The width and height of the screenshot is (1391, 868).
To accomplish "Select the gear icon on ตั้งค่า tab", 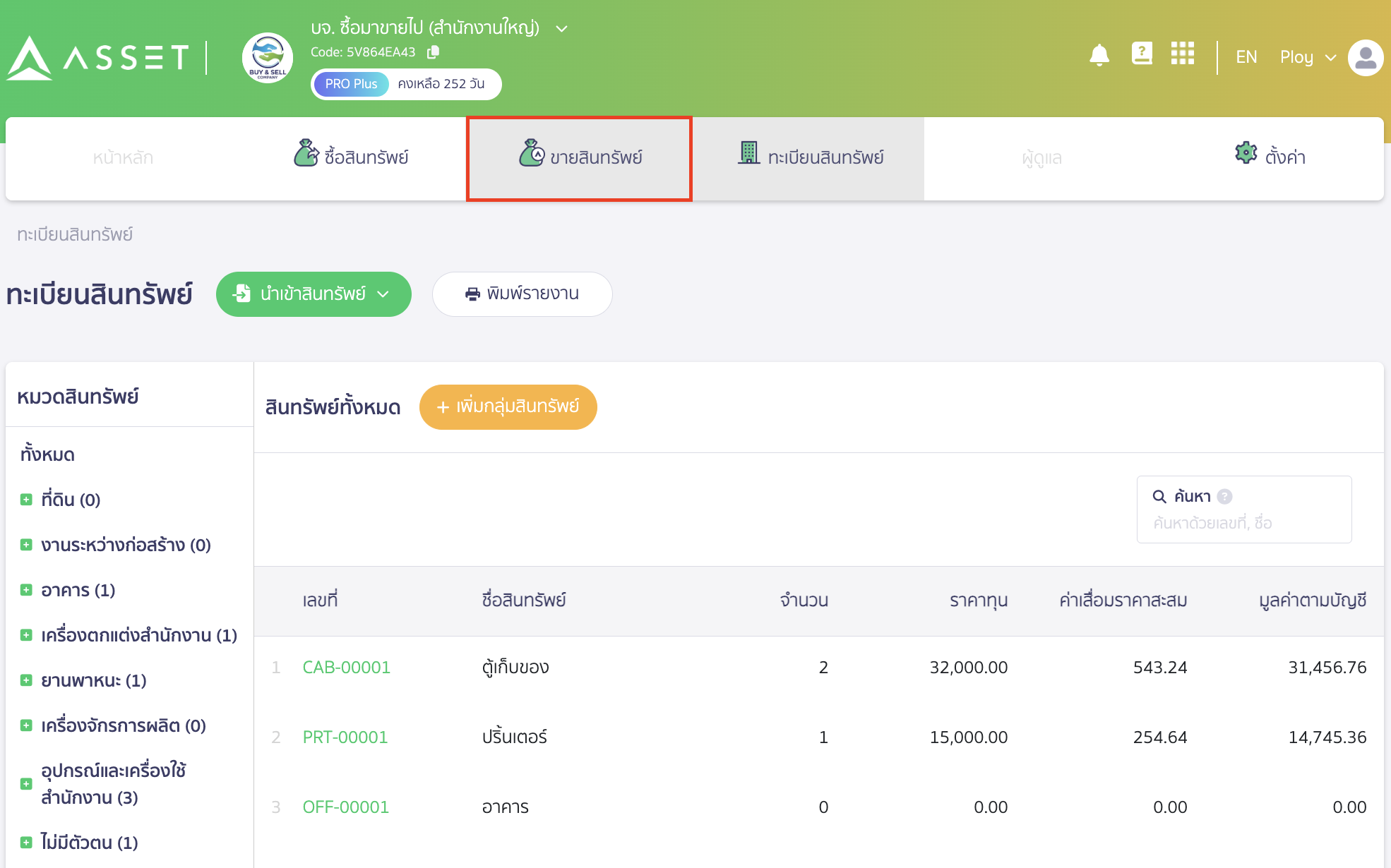I will point(1246,151).
